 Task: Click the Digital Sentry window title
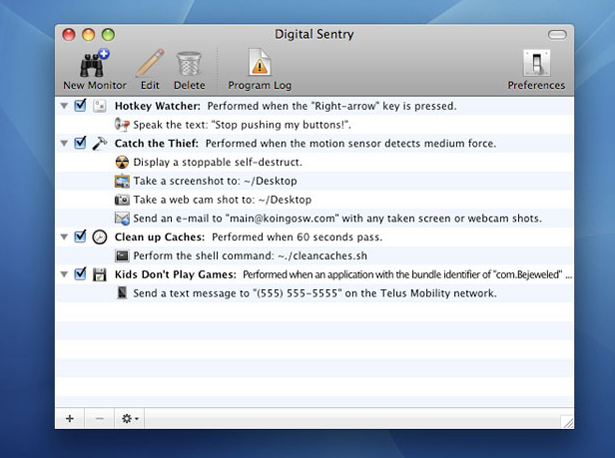[314, 35]
